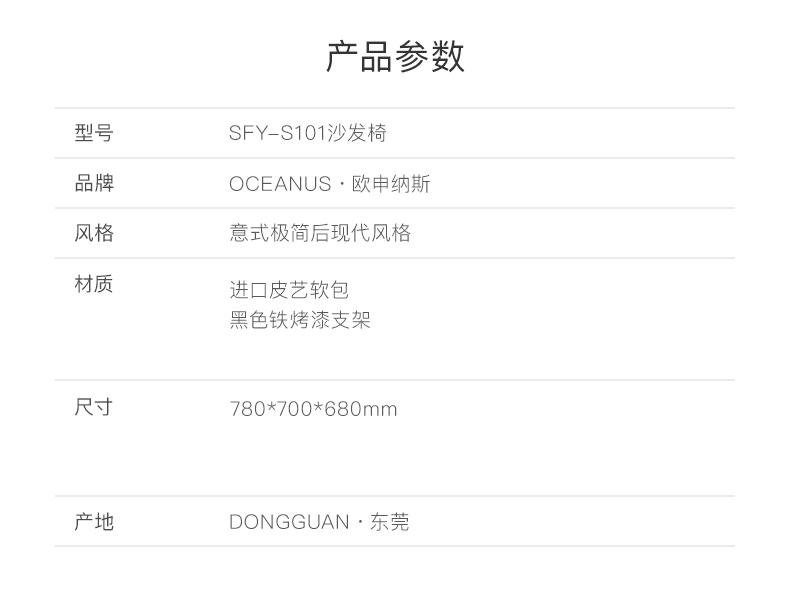The height and width of the screenshot is (590, 790).
Task: Click the DONGGUAN · 东莞 origin text
Action: [x=319, y=522]
